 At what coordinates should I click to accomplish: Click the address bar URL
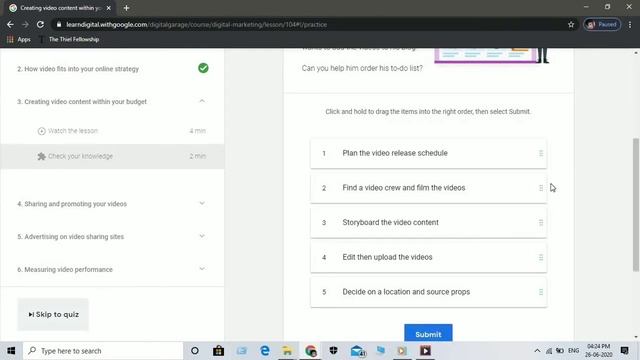pos(196,24)
